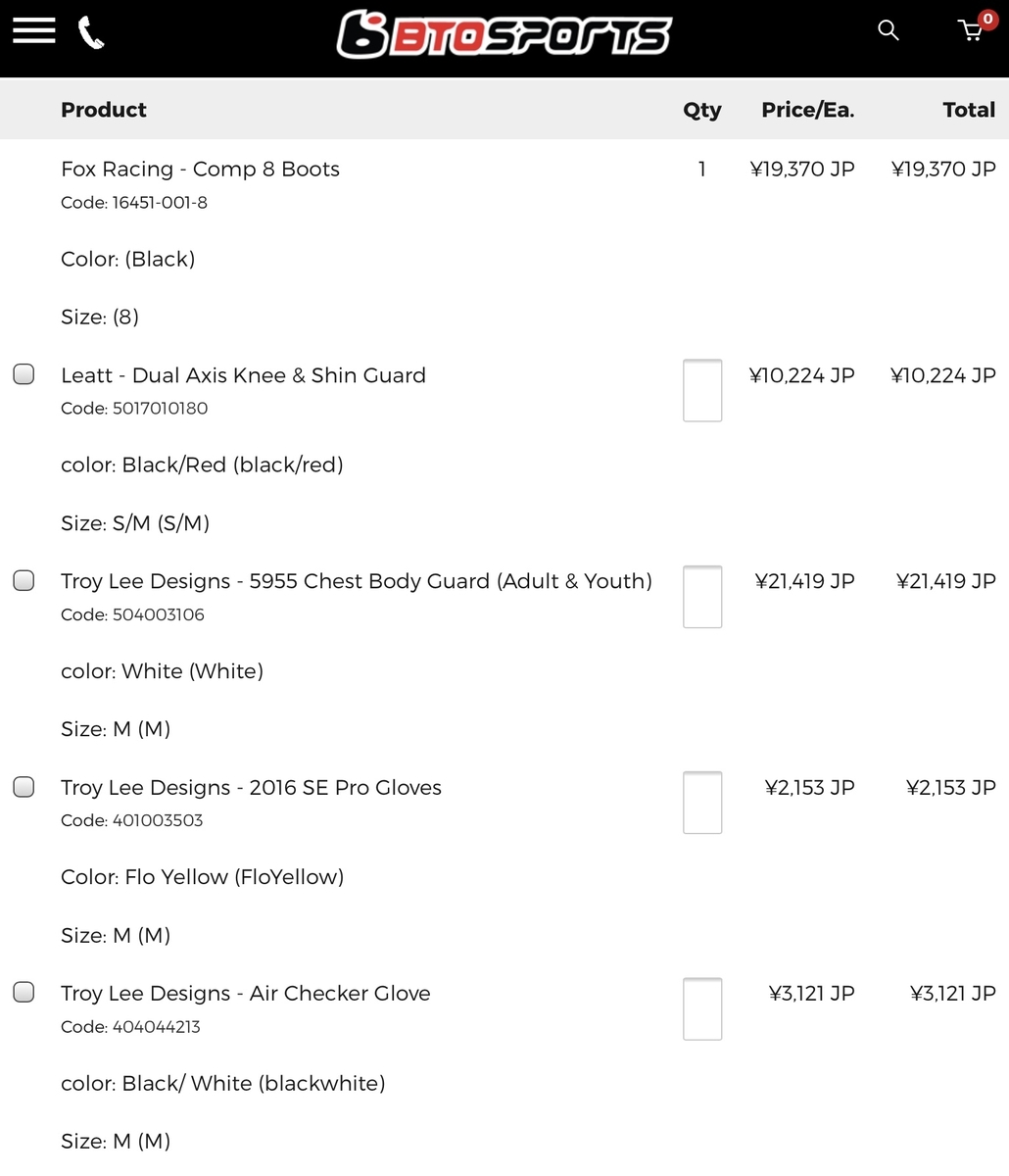Check the 5955 Chest Body Guard checkbox

(x=24, y=580)
